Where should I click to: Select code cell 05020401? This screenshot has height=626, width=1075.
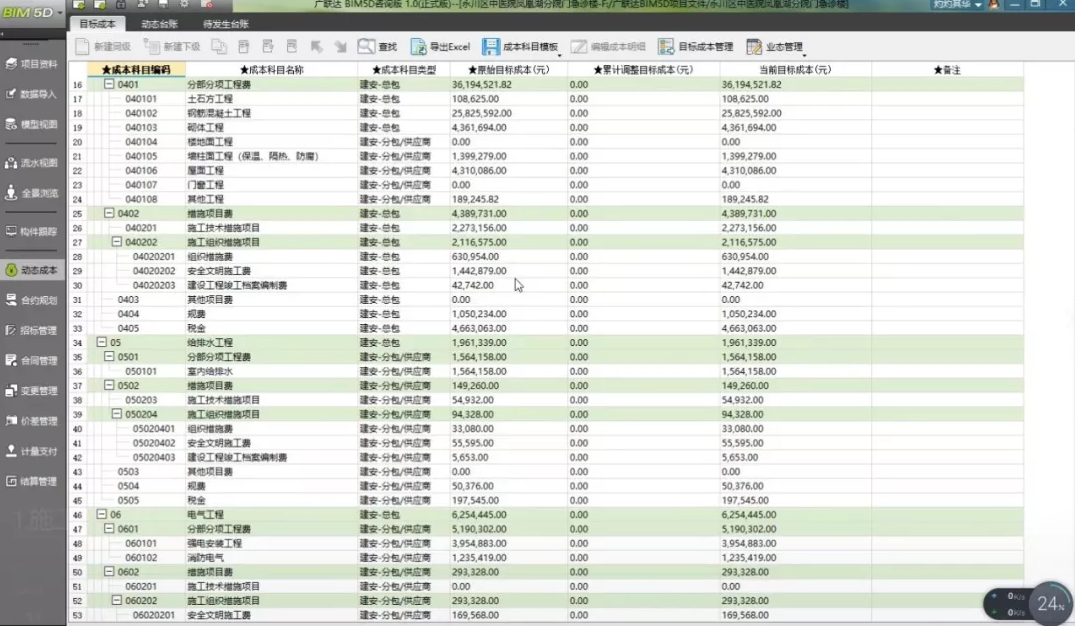[154, 429]
